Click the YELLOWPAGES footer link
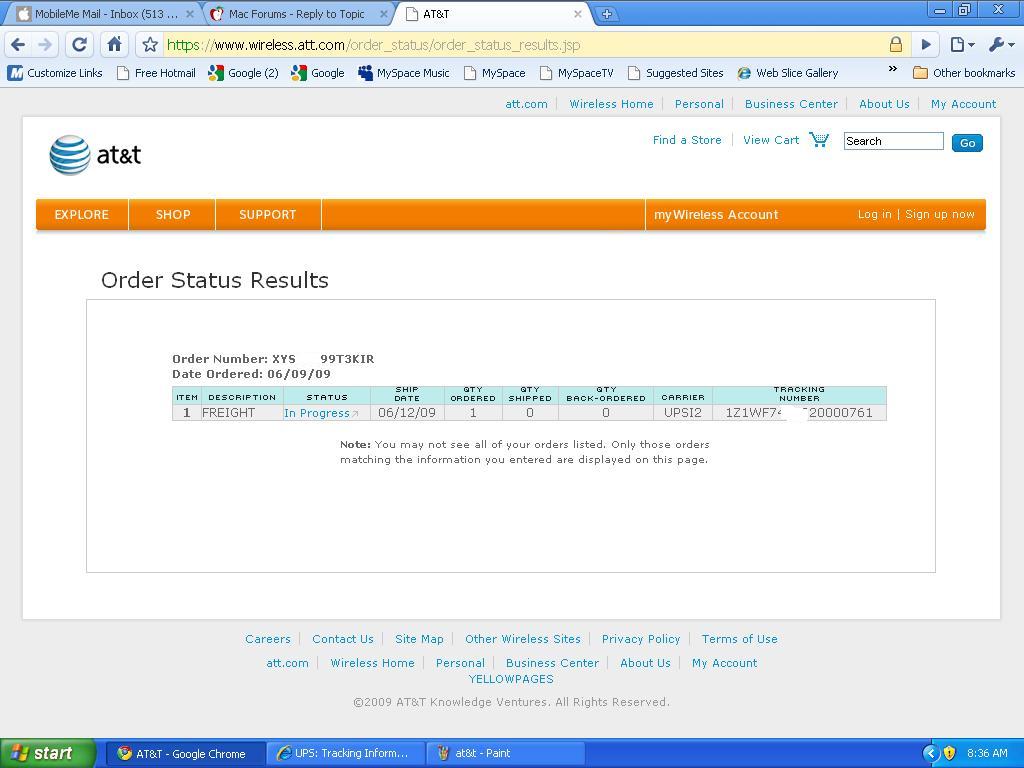 click(511, 679)
